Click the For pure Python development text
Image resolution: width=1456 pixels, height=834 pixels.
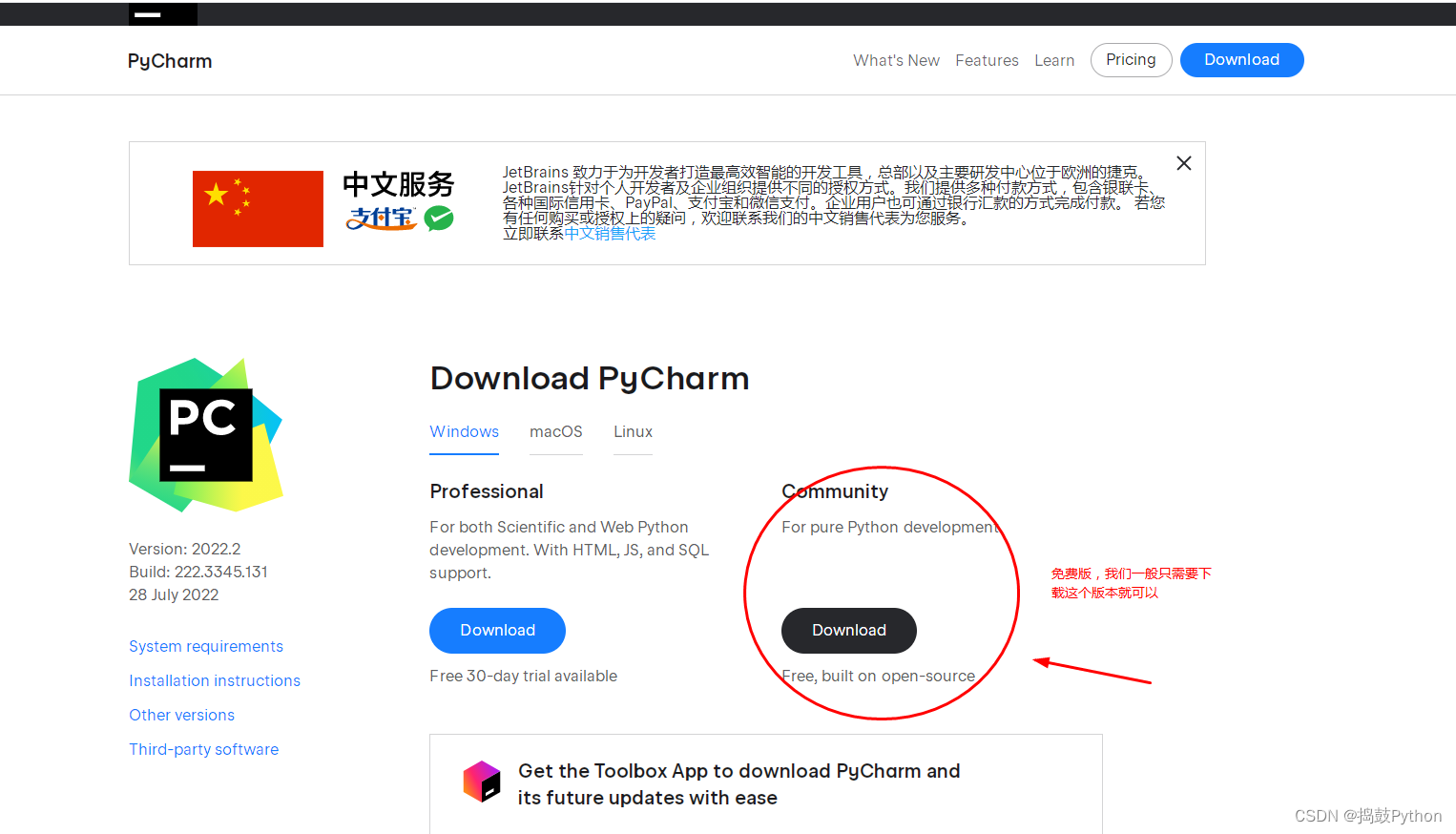pyautogui.click(x=890, y=527)
